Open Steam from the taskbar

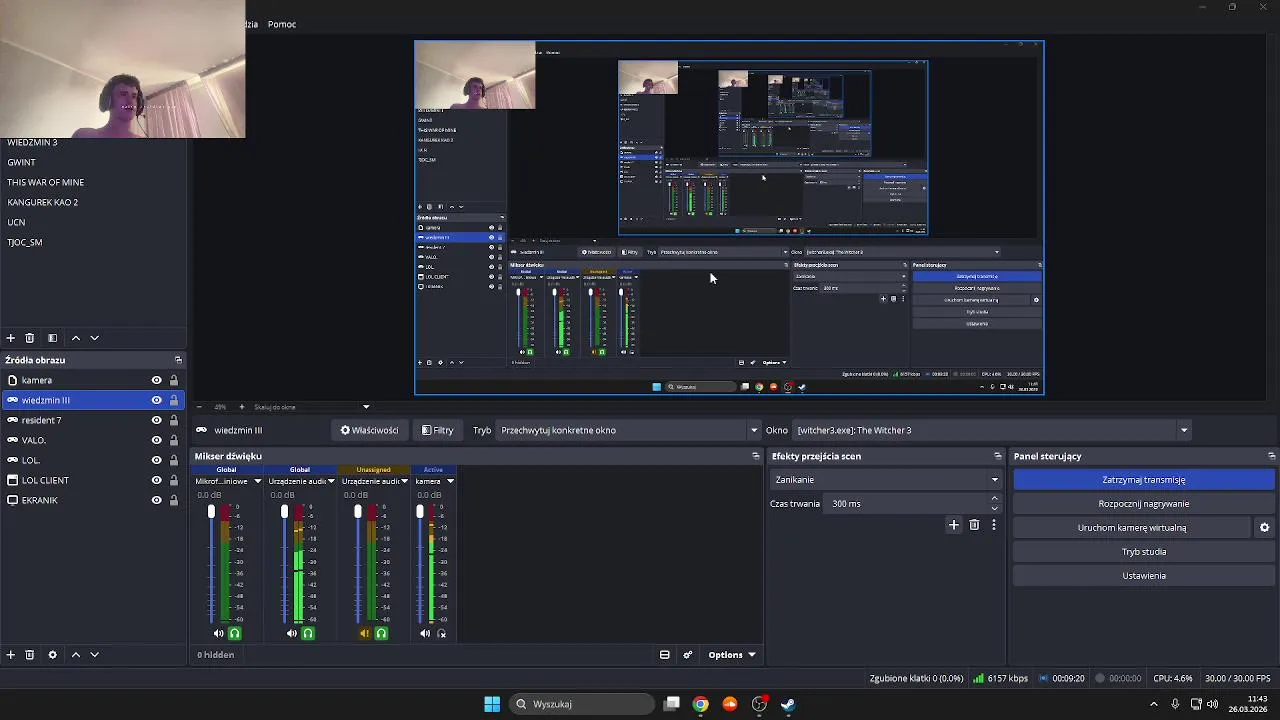click(788, 704)
